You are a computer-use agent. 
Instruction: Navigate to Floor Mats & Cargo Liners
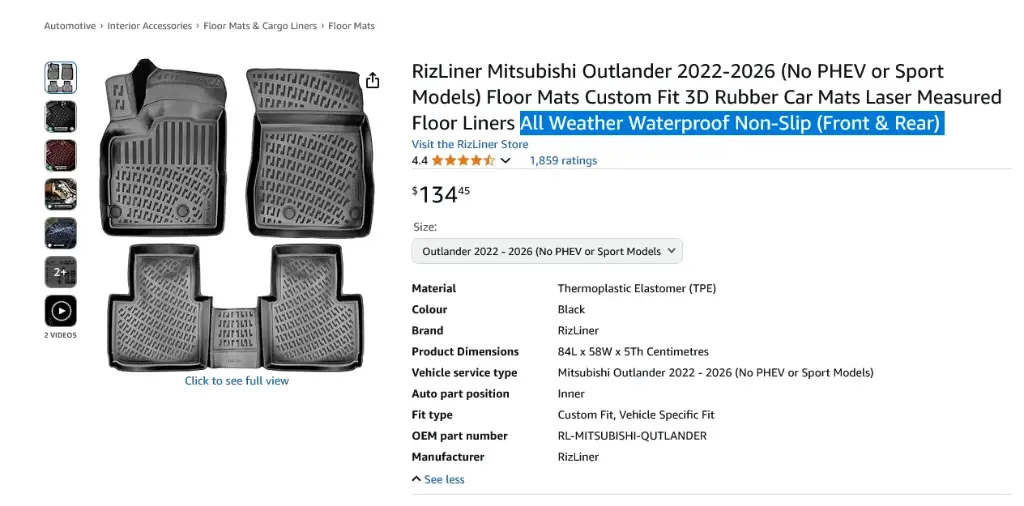click(260, 26)
